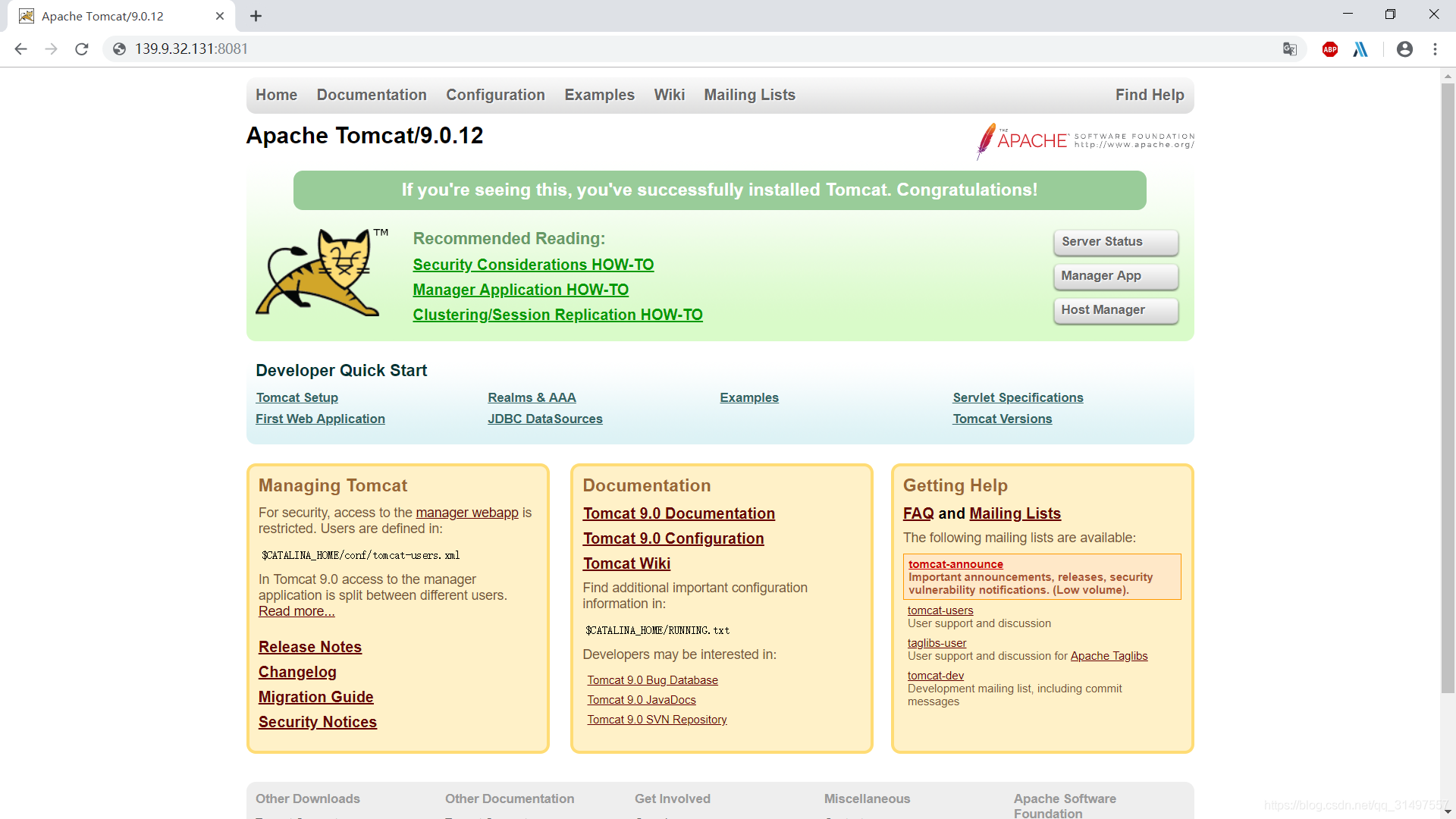Open Apache Taglibs link

click(1109, 656)
